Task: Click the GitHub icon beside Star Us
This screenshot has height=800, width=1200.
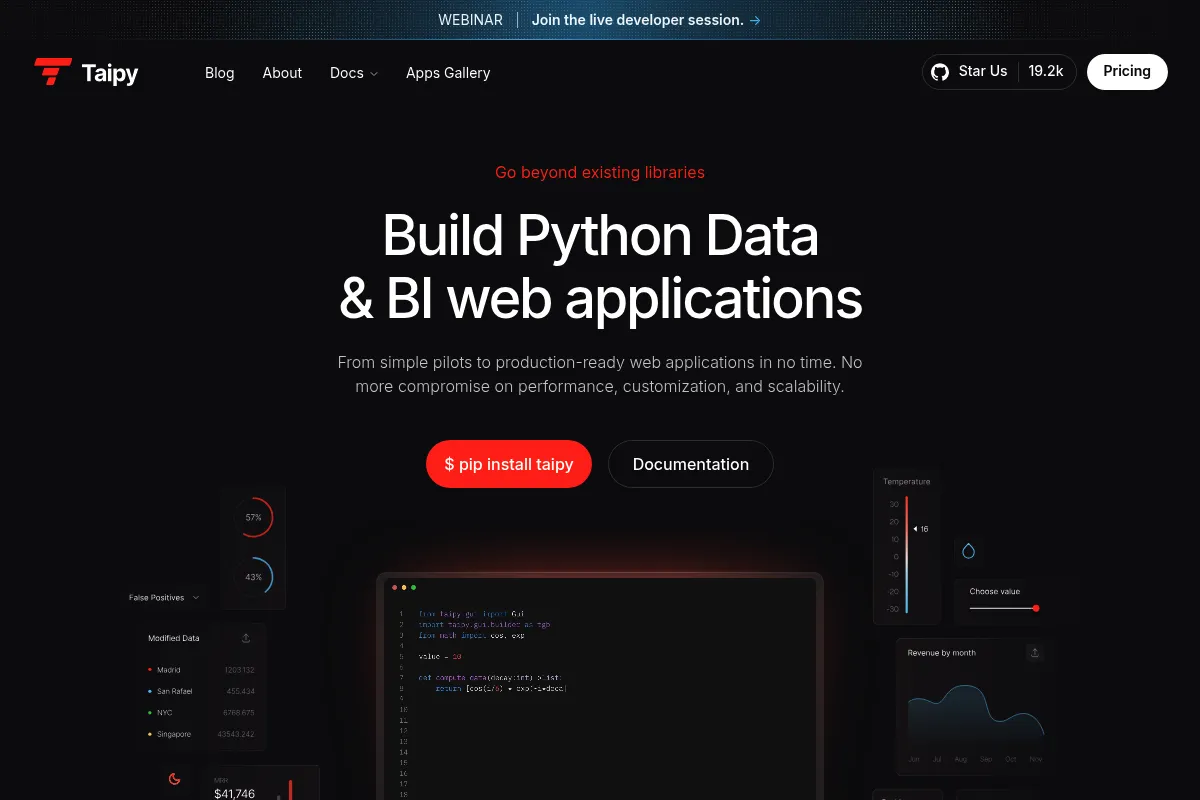Action: tap(940, 72)
